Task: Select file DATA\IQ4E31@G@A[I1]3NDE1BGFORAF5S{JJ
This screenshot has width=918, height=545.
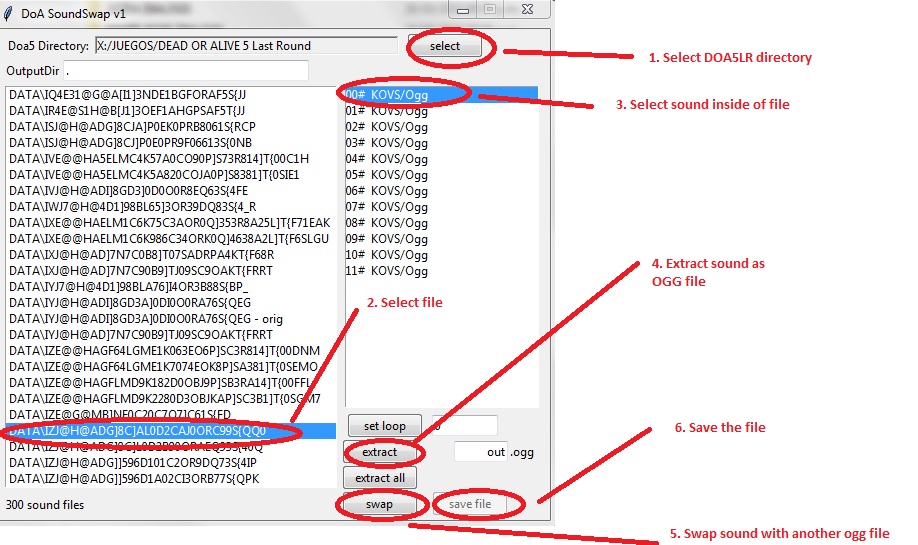Action: click(126, 95)
